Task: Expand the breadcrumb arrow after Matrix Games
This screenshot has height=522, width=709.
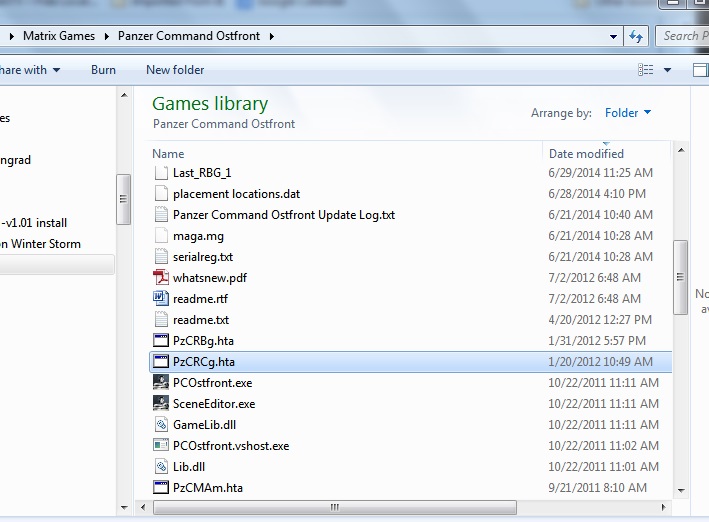Action: [x=107, y=36]
